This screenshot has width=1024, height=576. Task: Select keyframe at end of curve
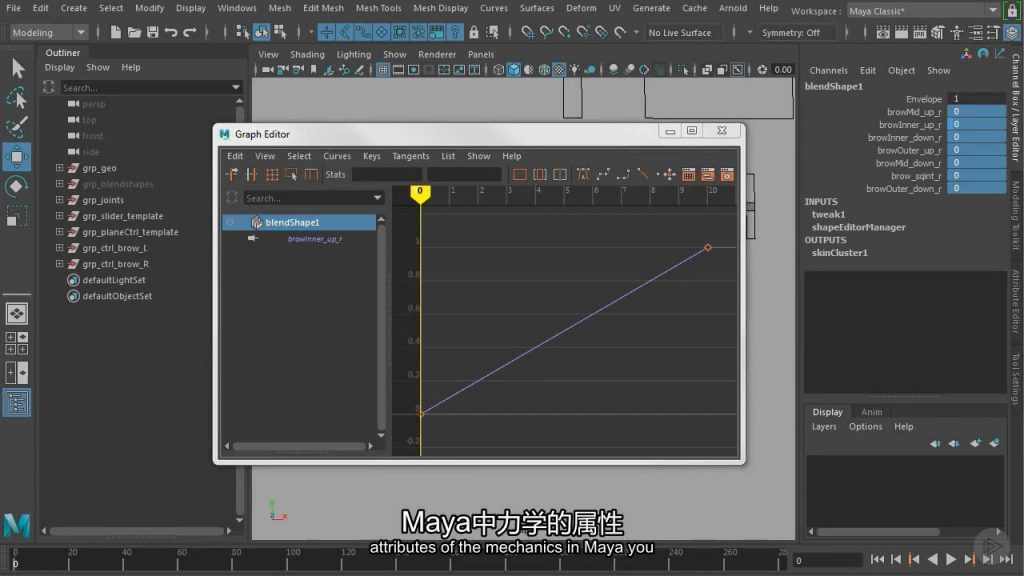tap(707, 248)
